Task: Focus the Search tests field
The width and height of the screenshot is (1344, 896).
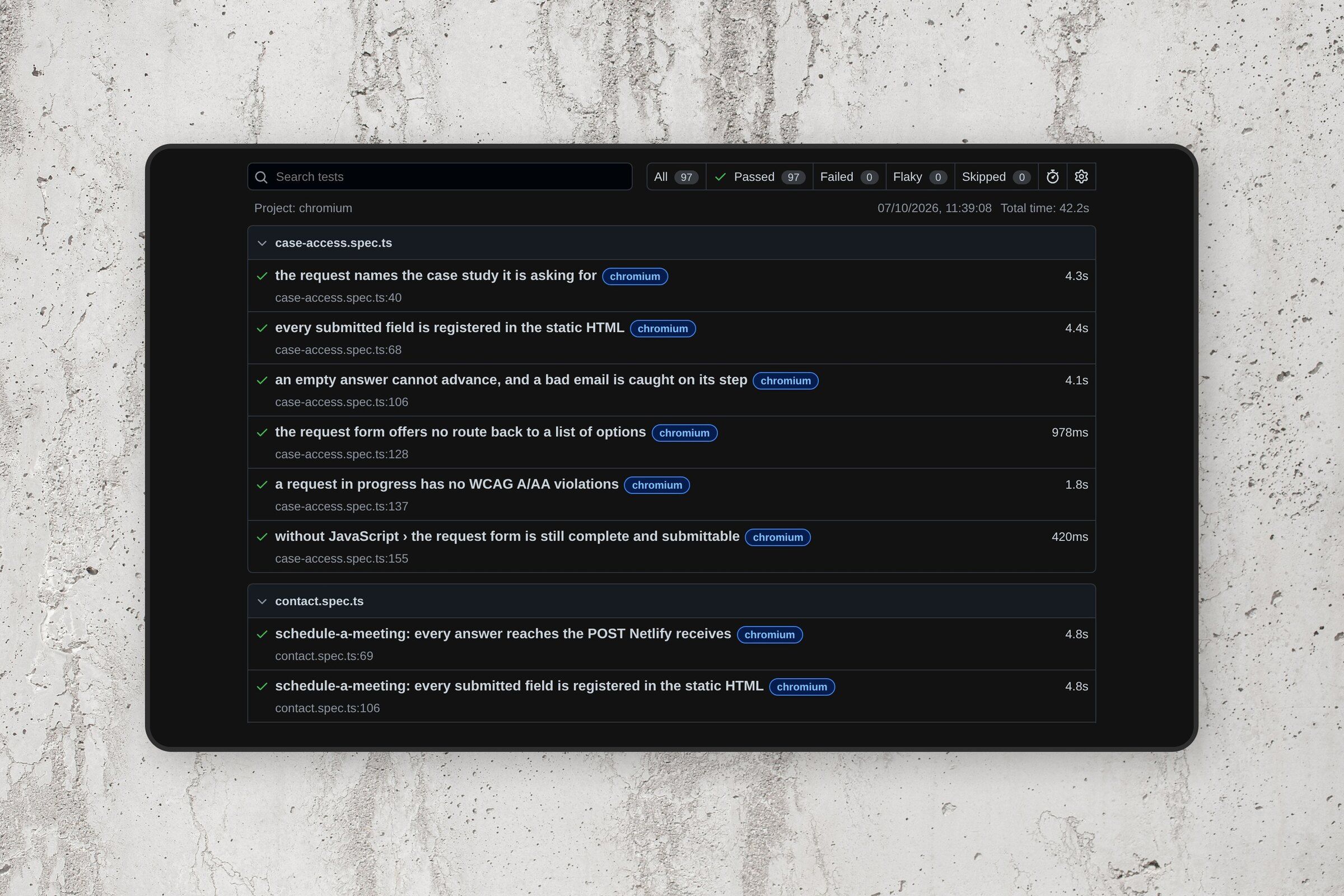Action: click(440, 176)
